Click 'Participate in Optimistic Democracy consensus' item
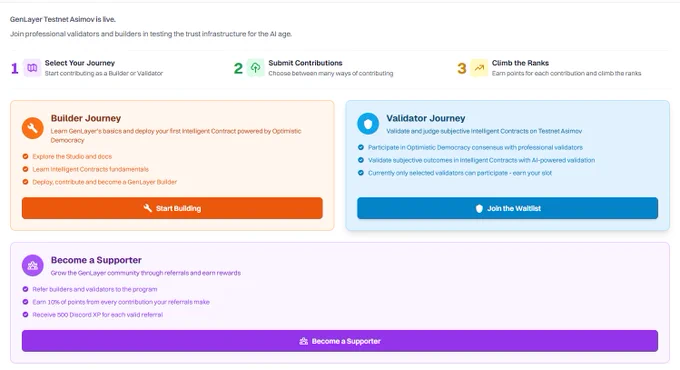Screen dimensions: 680x370 tap(475, 147)
